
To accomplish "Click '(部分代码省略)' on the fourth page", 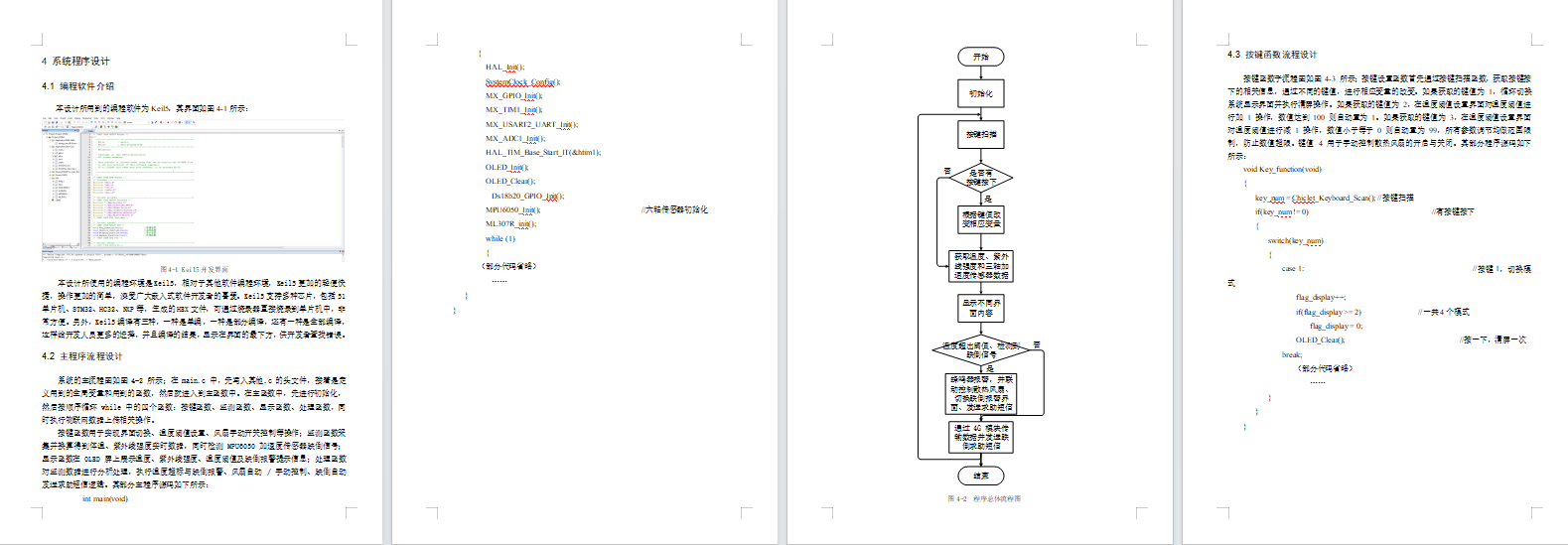I will (1325, 368).
